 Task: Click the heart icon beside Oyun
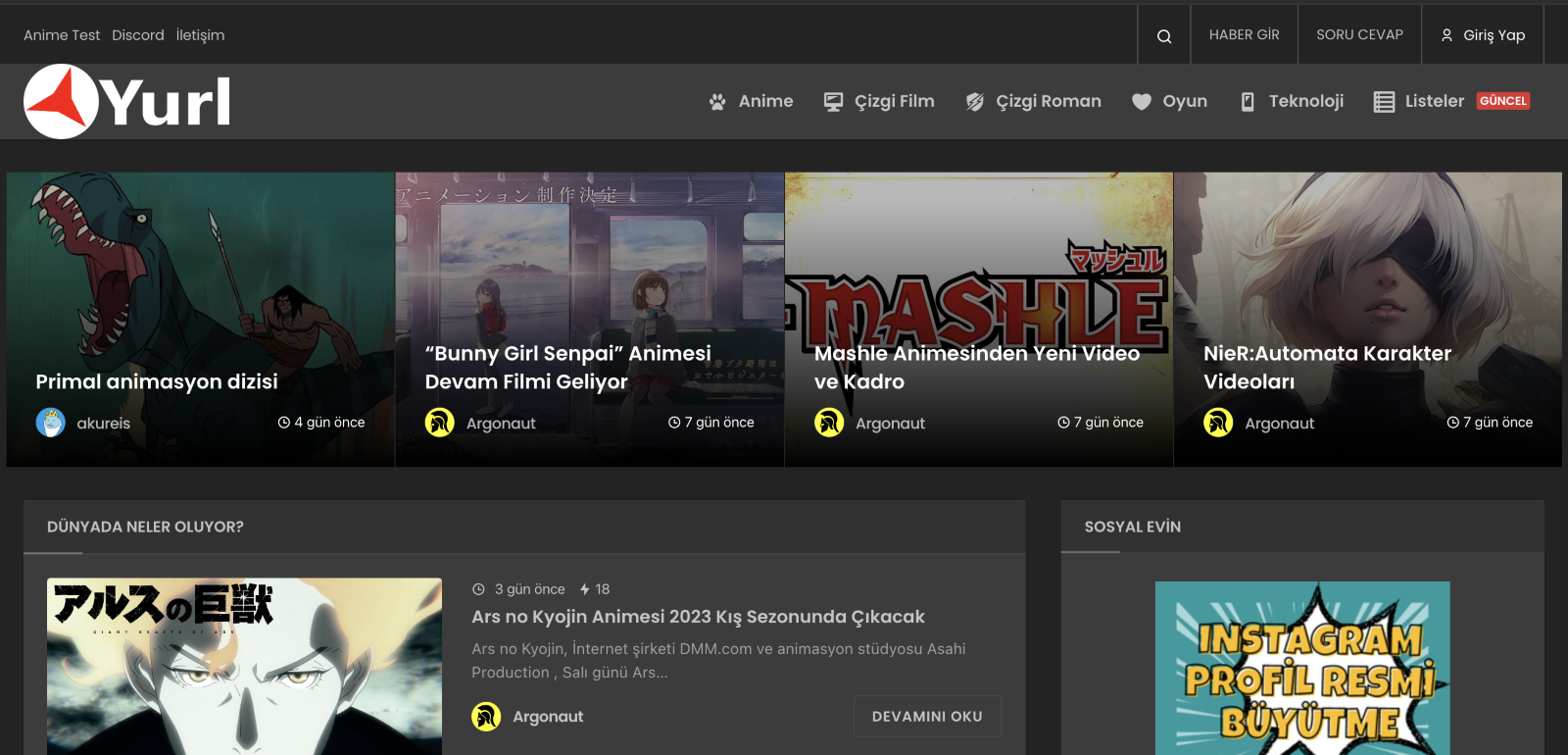pos(1141,101)
